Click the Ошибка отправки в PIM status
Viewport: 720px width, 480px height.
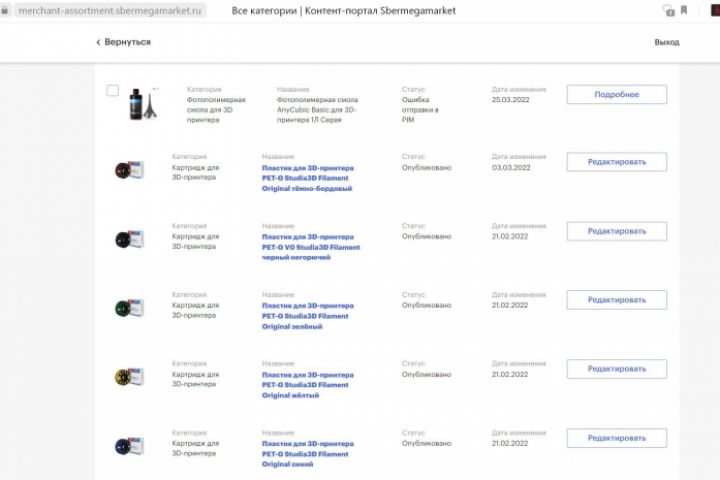click(x=420, y=110)
